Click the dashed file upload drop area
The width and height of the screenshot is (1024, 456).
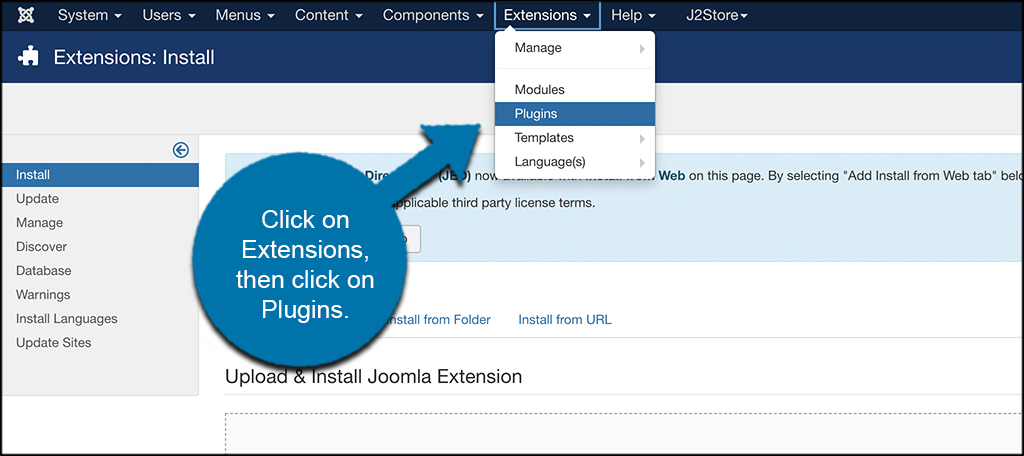point(624,432)
